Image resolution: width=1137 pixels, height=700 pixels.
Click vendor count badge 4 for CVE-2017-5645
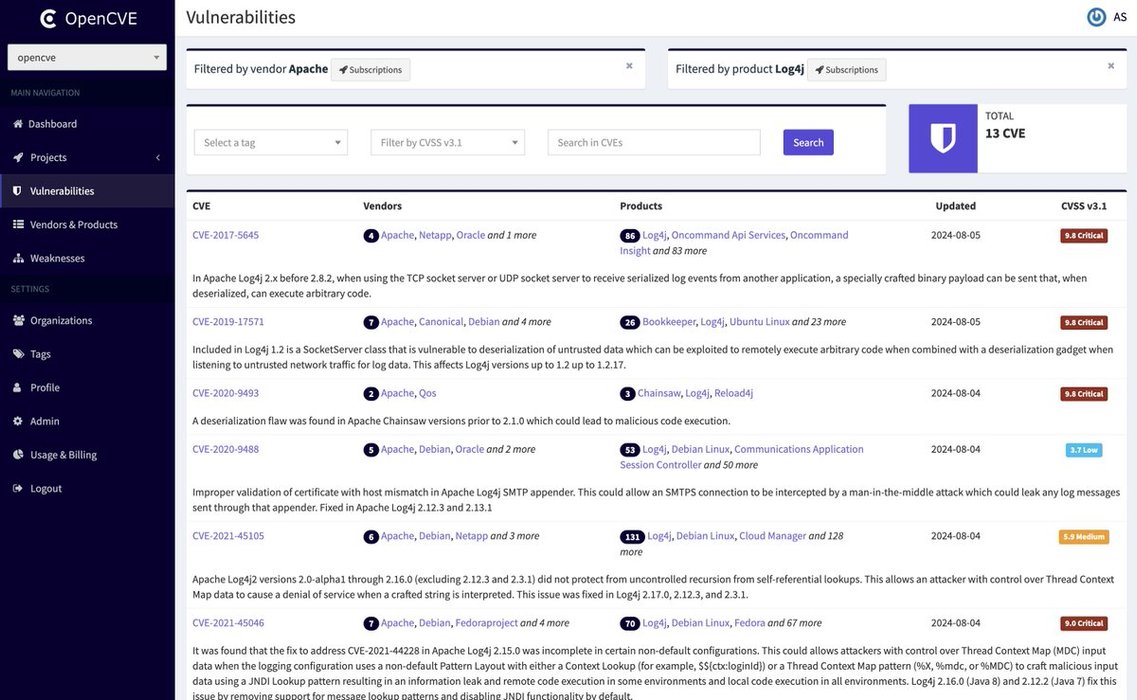pyautogui.click(x=371, y=236)
